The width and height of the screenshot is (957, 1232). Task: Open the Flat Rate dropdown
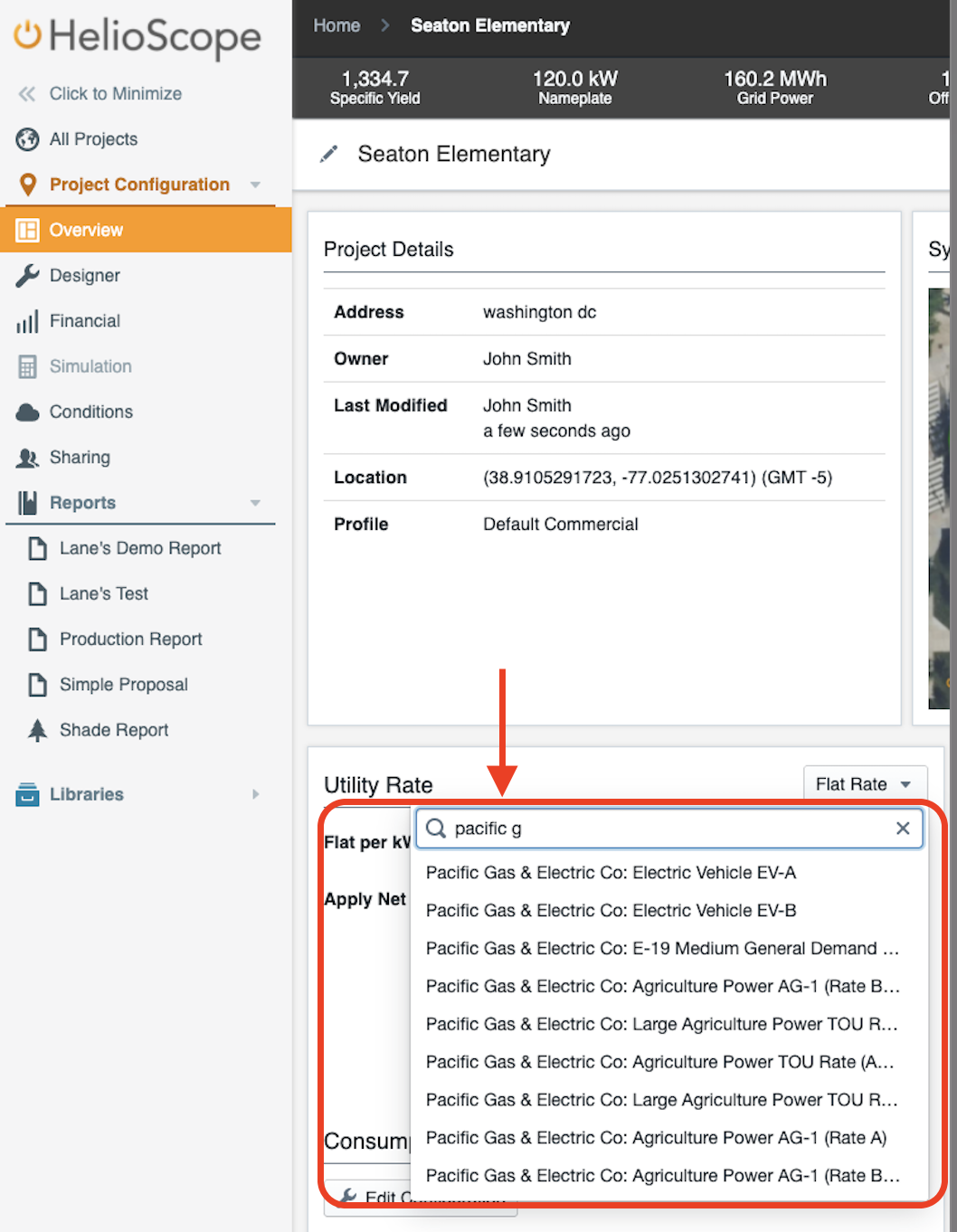pyautogui.click(x=865, y=784)
